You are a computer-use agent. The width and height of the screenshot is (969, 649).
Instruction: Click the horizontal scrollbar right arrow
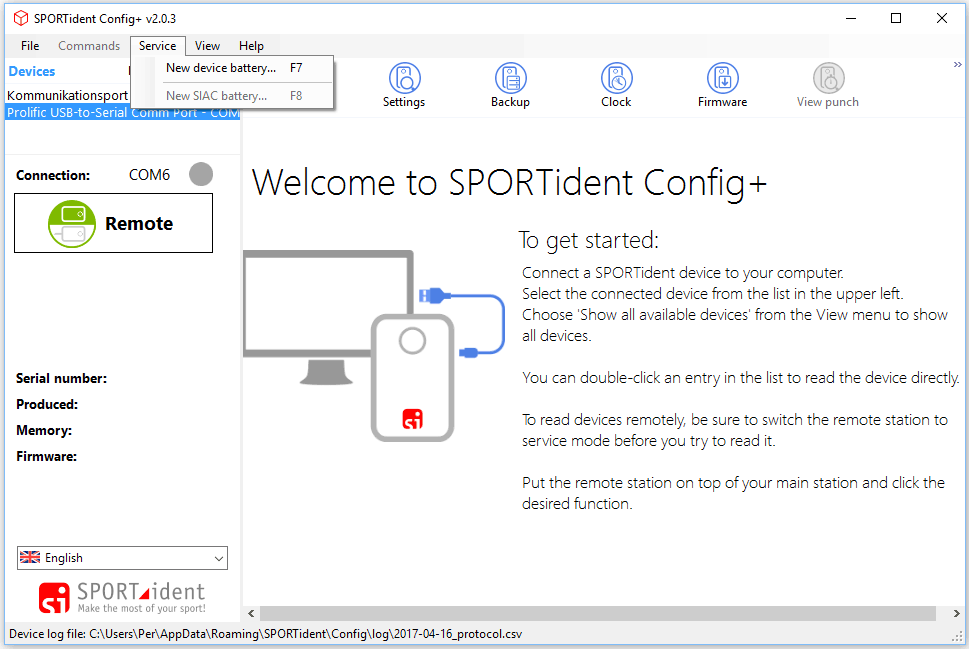[x=956, y=614]
